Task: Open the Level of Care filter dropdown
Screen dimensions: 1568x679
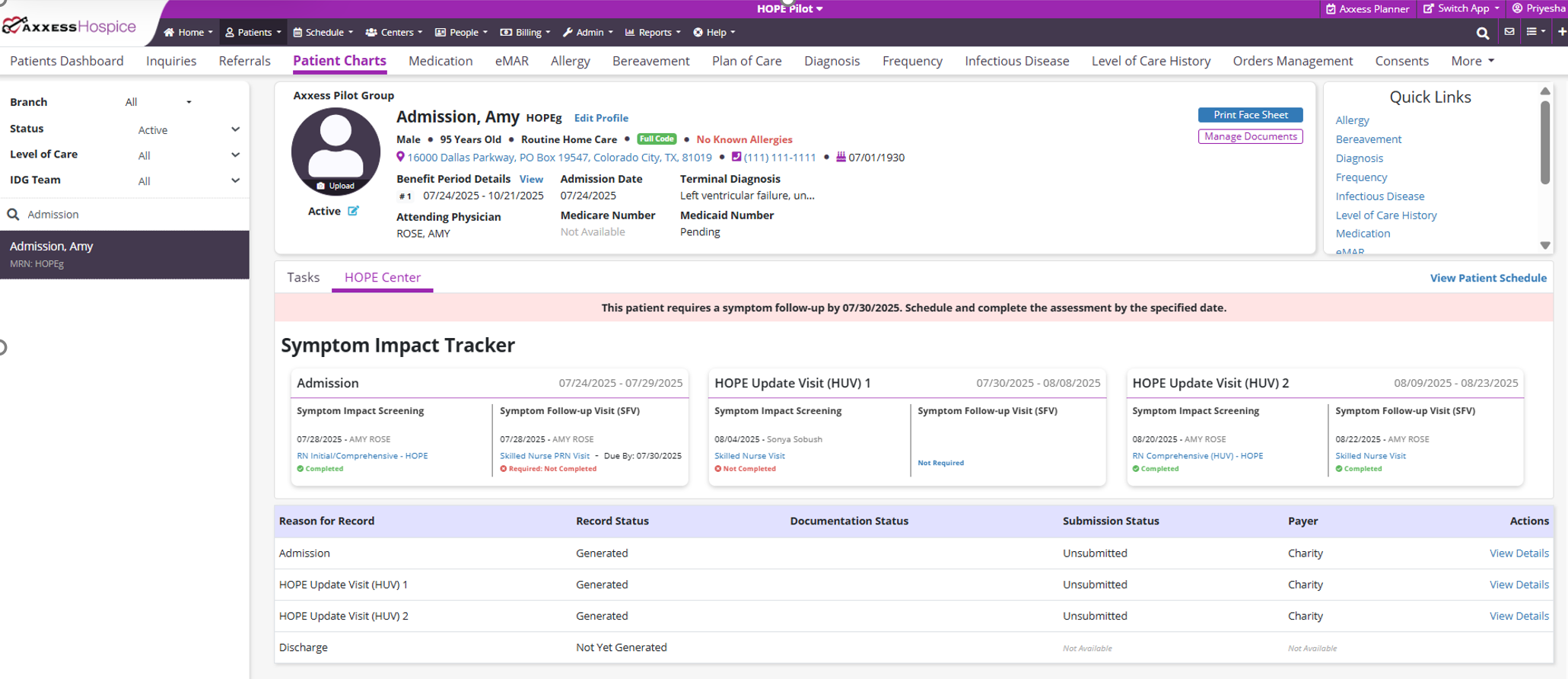Action: click(188, 155)
